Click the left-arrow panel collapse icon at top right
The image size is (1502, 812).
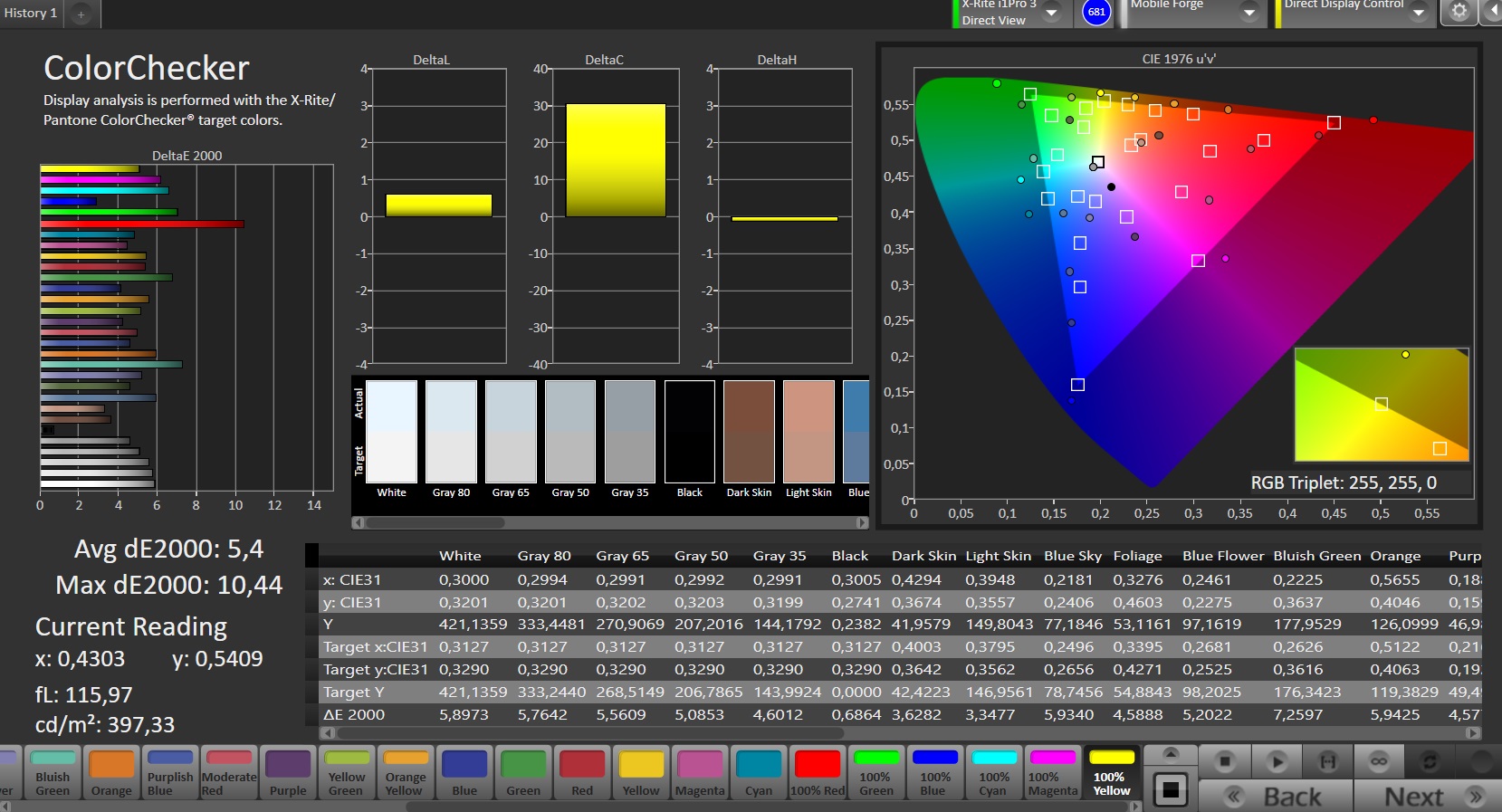1492,12
